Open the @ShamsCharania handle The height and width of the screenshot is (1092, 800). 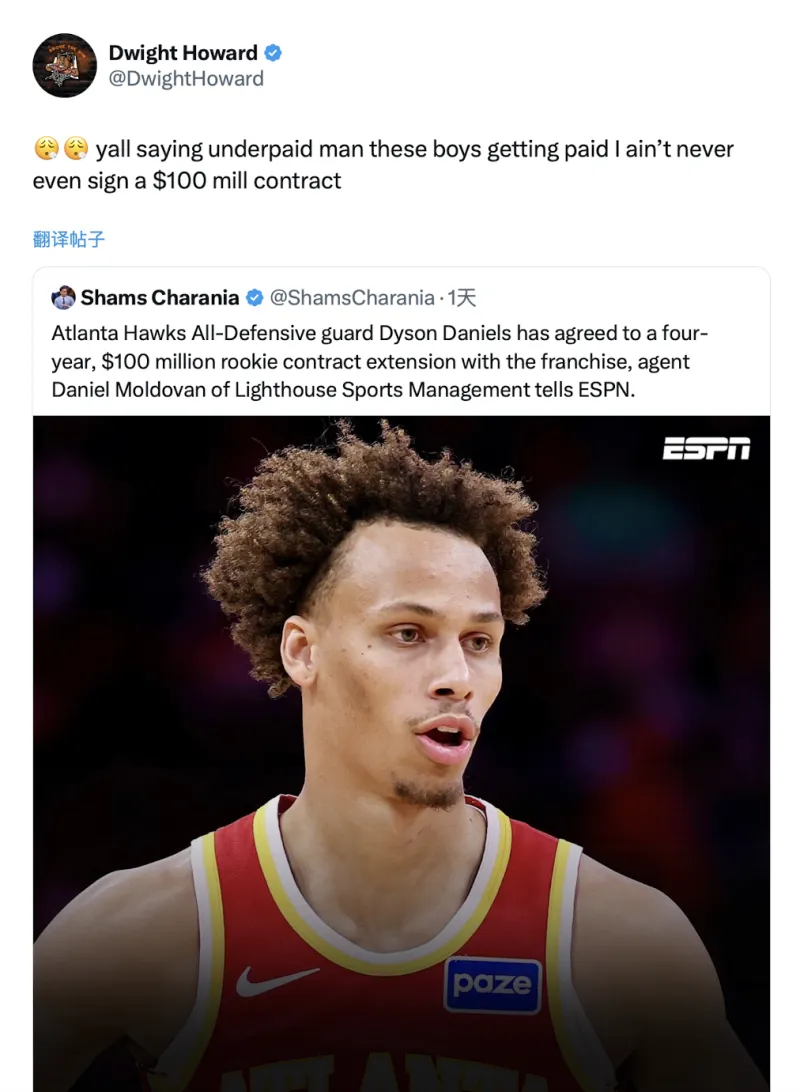pyautogui.click(x=352, y=297)
